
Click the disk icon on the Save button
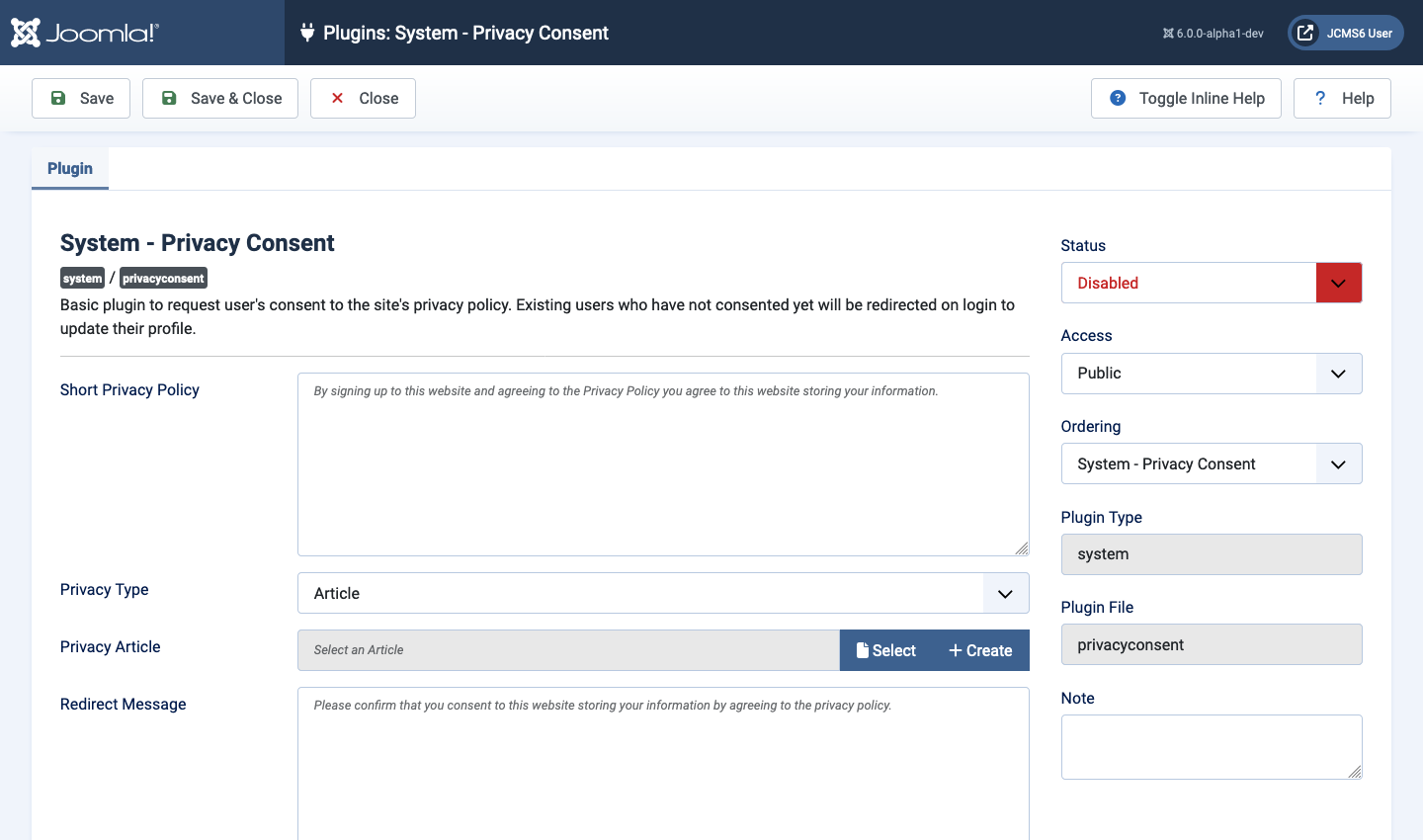[x=57, y=98]
